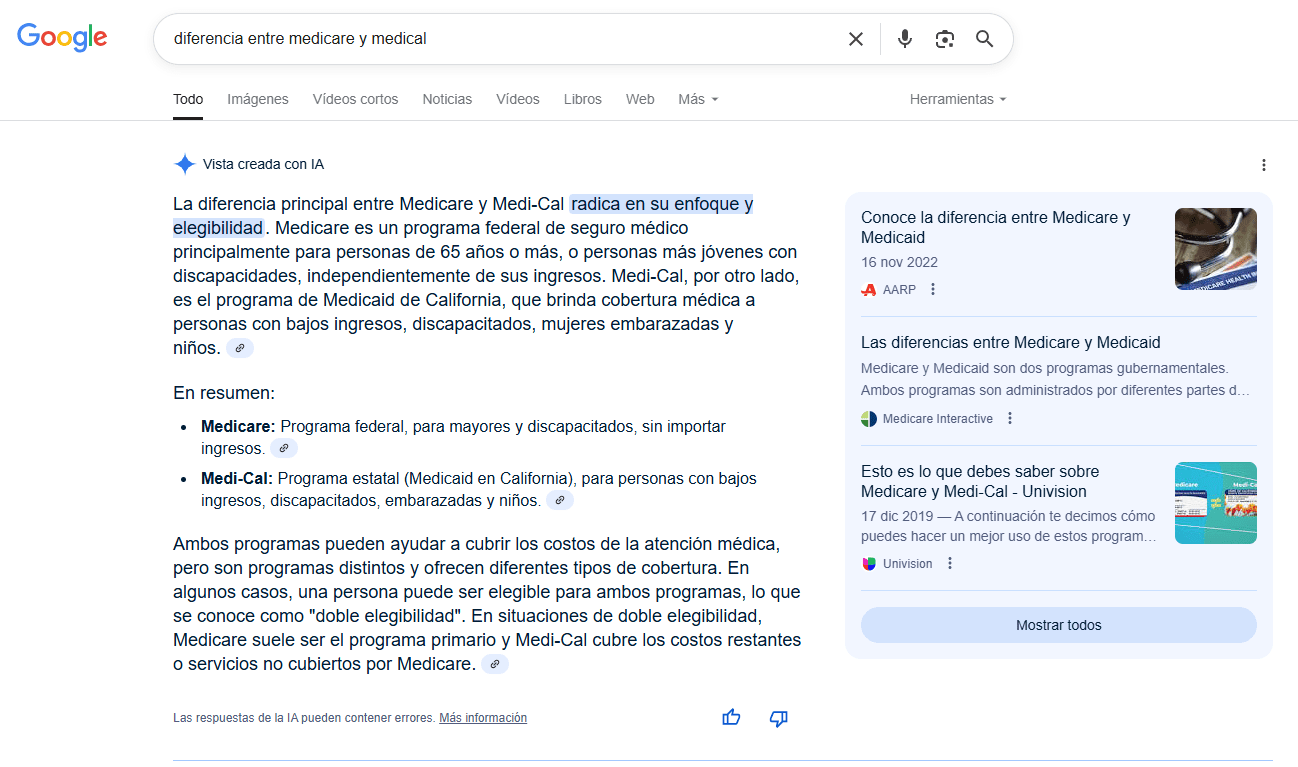1298x767 pixels.
Task: Open 'Las diferencias entre Medicare y Medicaid' result
Action: 1011,342
